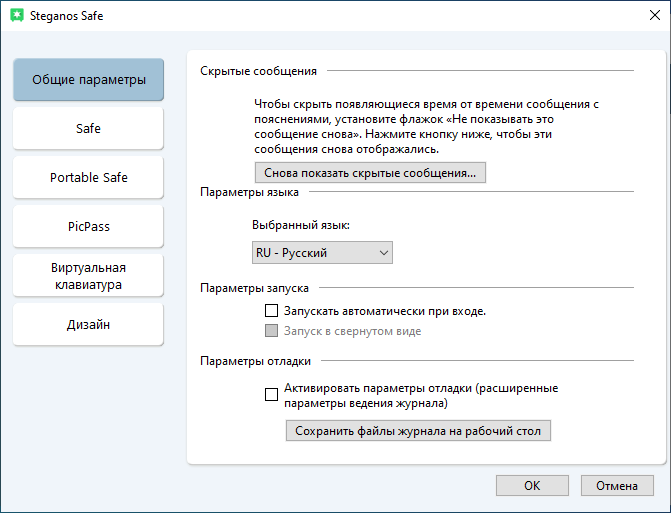Image resolution: width=671 pixels, height=513 pixels.
Task: Click Снова показать скрытые сообщения button
Action: tap(369, 173)
